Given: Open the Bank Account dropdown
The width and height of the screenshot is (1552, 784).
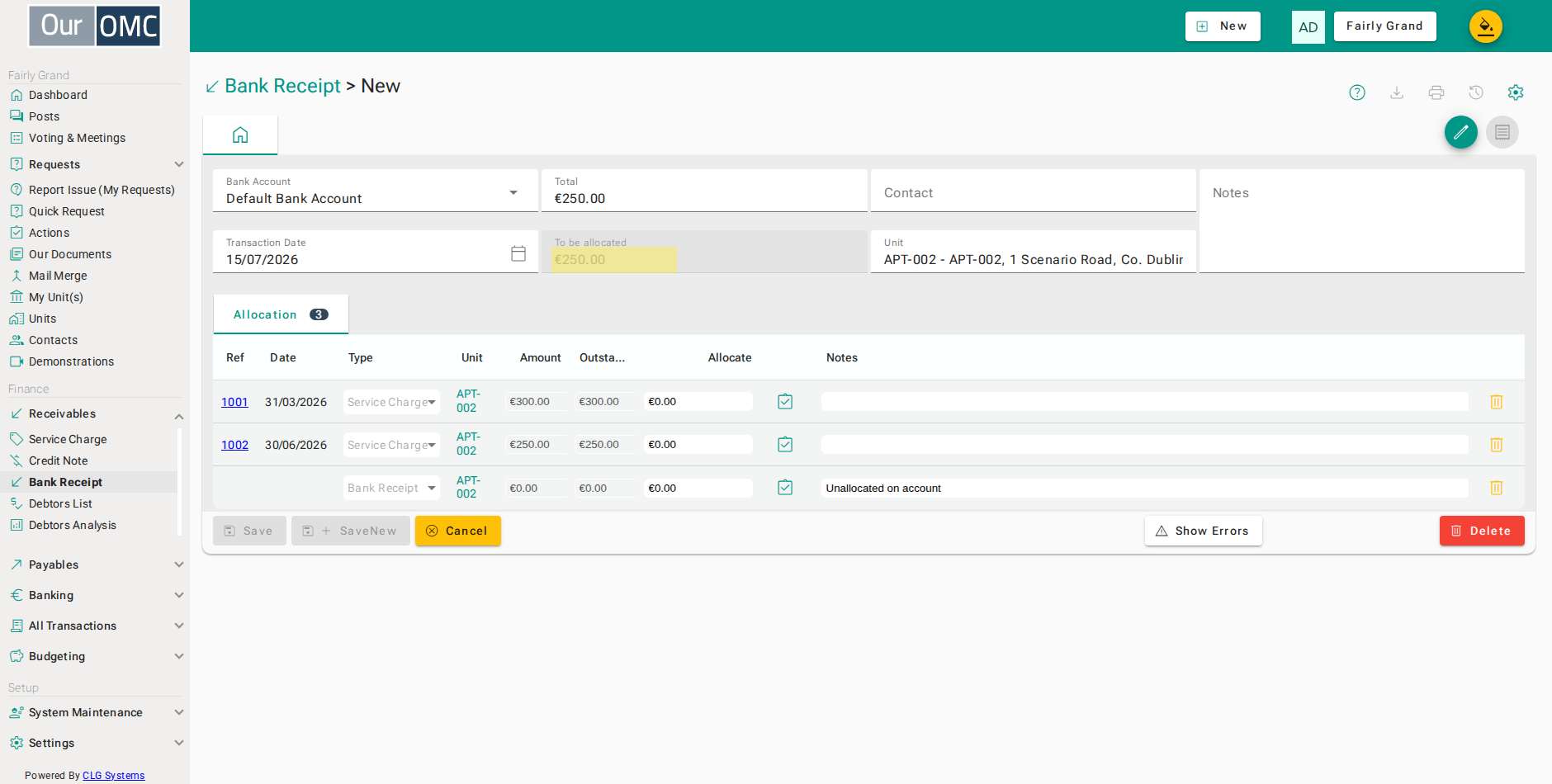Looking at the screenshot, I should 376,191.
